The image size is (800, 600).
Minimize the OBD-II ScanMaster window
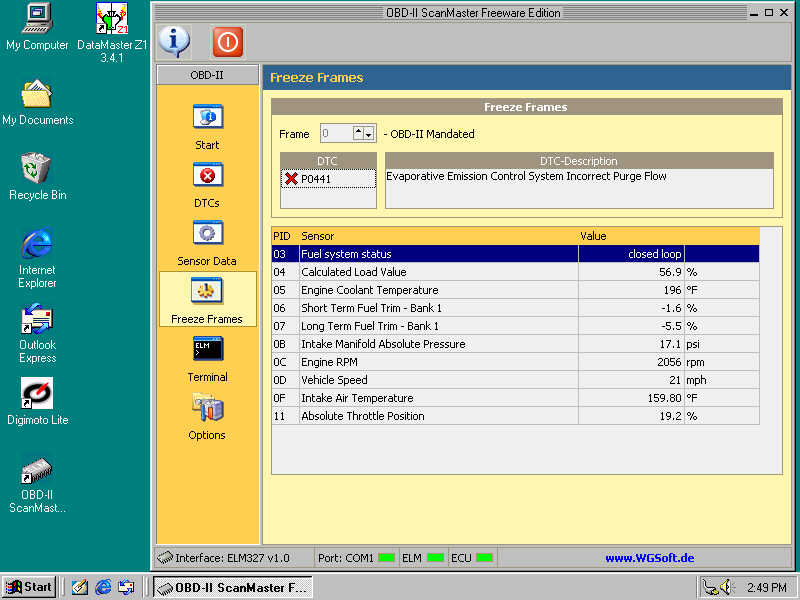tap(754, 13)
